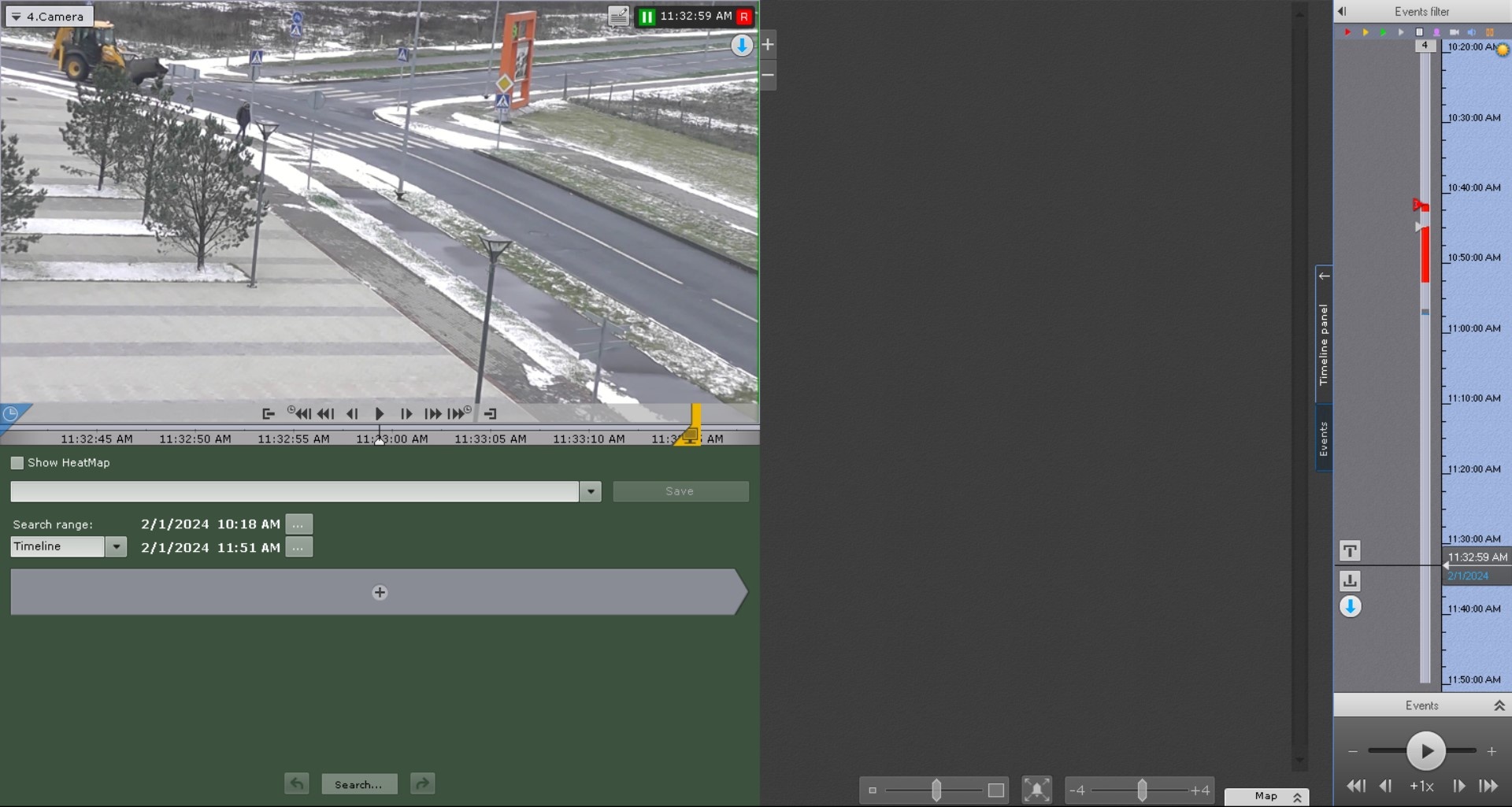Click the export frame icon above the video
Viewport: 1512px width, 807px height.
(x=618, y=17)
